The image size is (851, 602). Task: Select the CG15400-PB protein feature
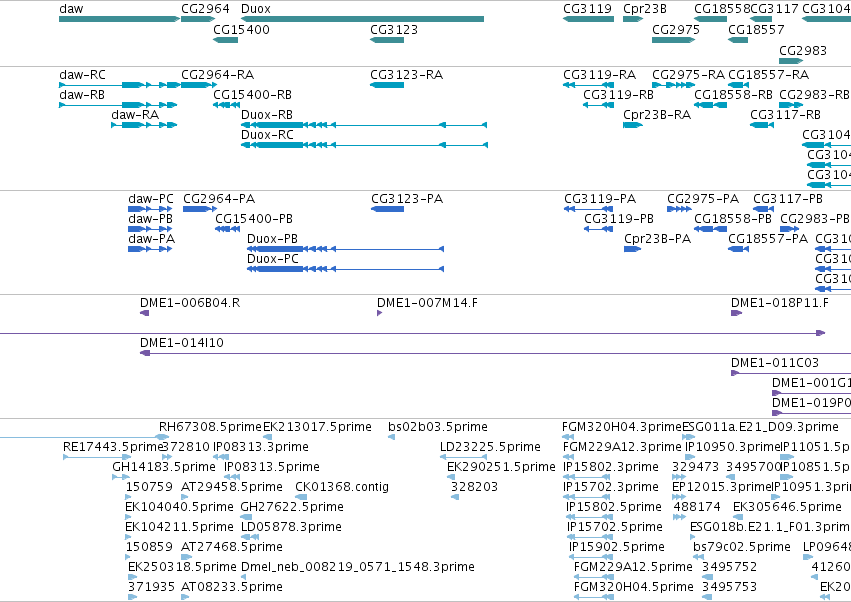tap(227, 229)
